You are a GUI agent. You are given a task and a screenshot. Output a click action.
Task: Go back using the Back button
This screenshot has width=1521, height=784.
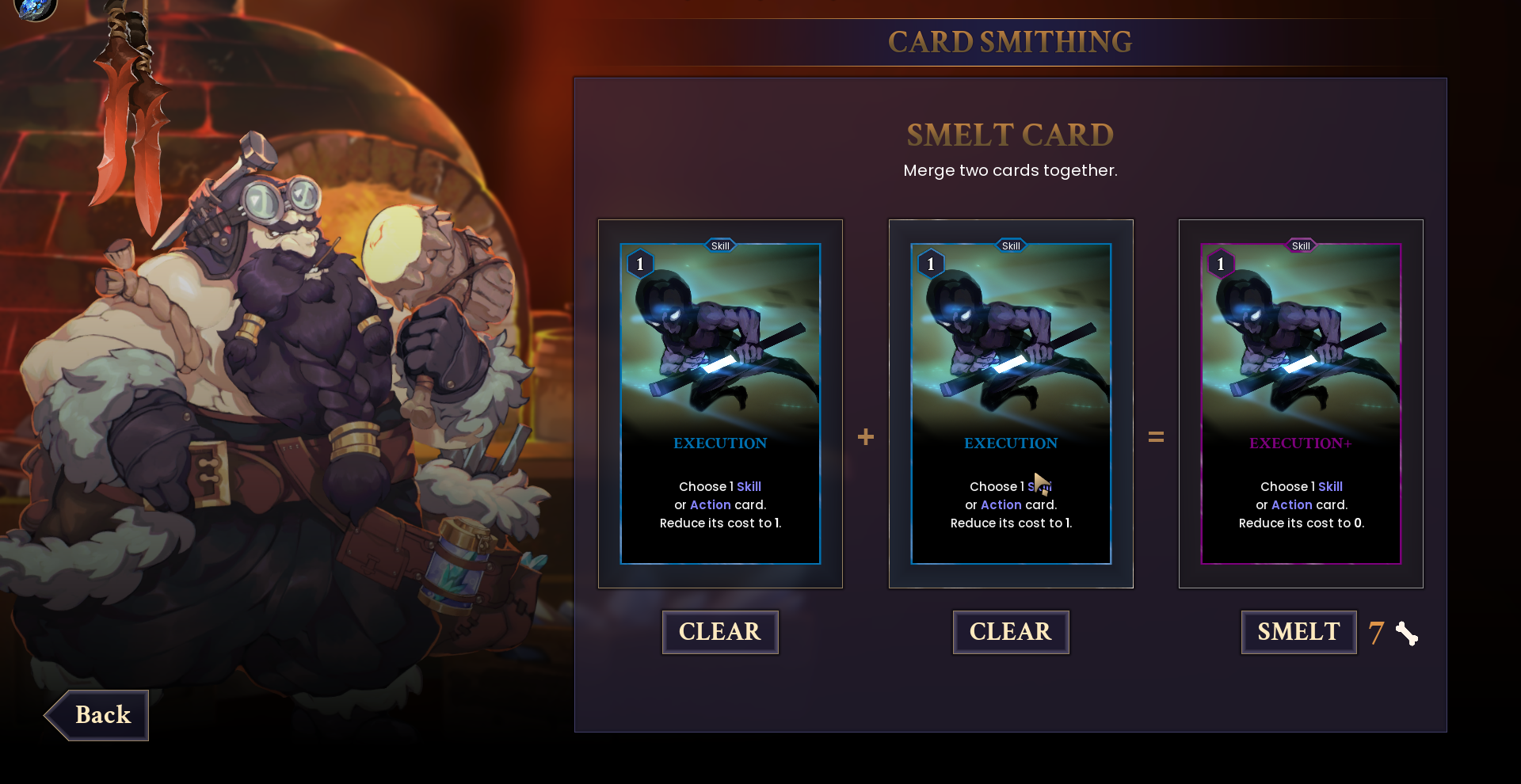(x=97, y=715)
